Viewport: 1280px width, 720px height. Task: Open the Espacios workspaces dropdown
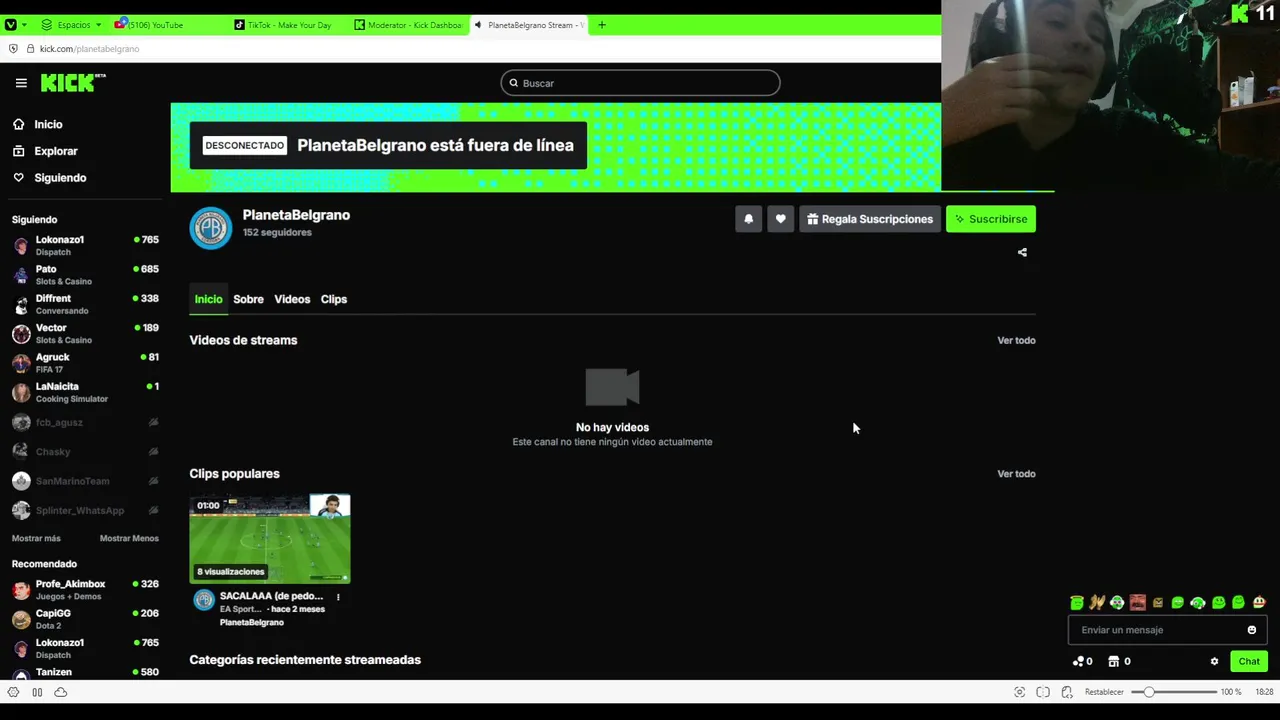coord(72,25)
